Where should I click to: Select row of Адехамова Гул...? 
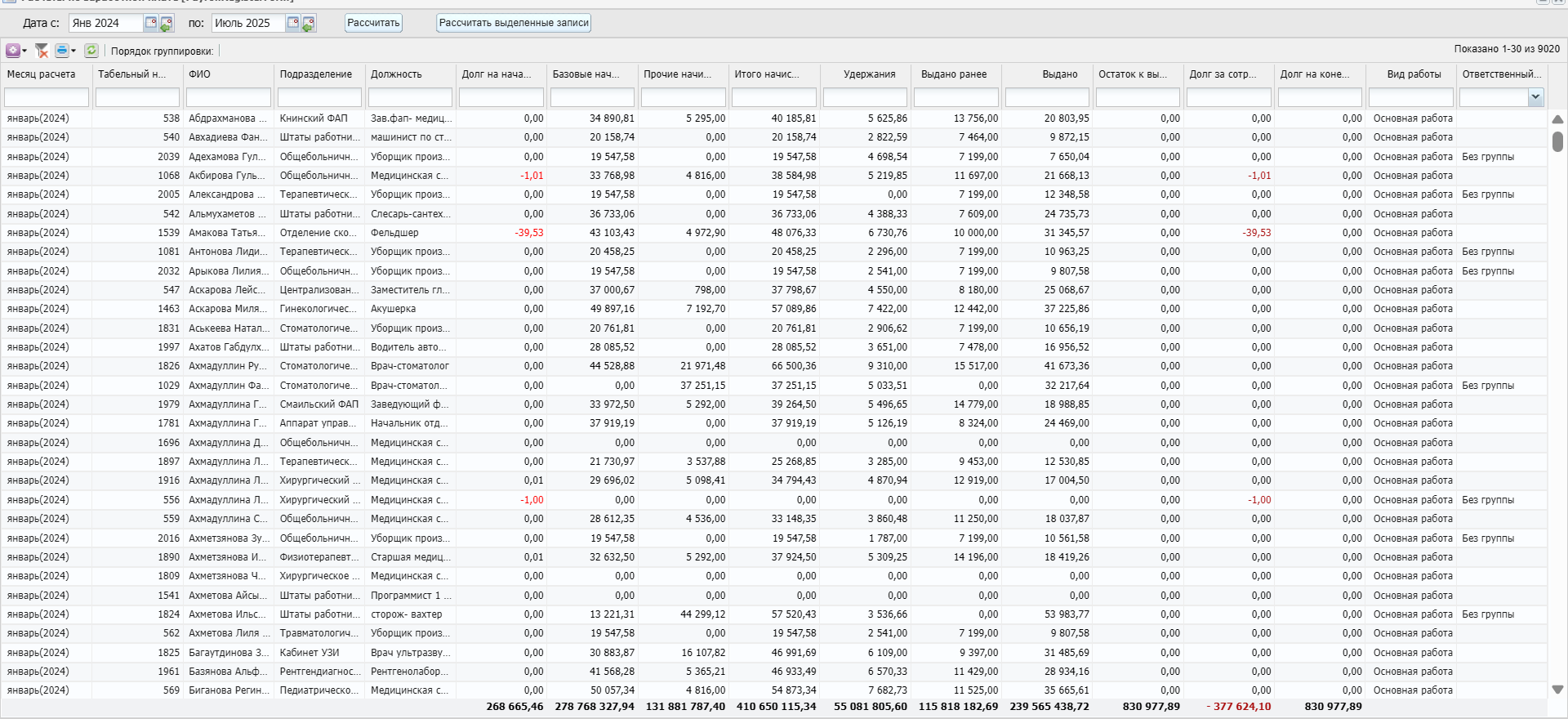[x=774, y=157]
